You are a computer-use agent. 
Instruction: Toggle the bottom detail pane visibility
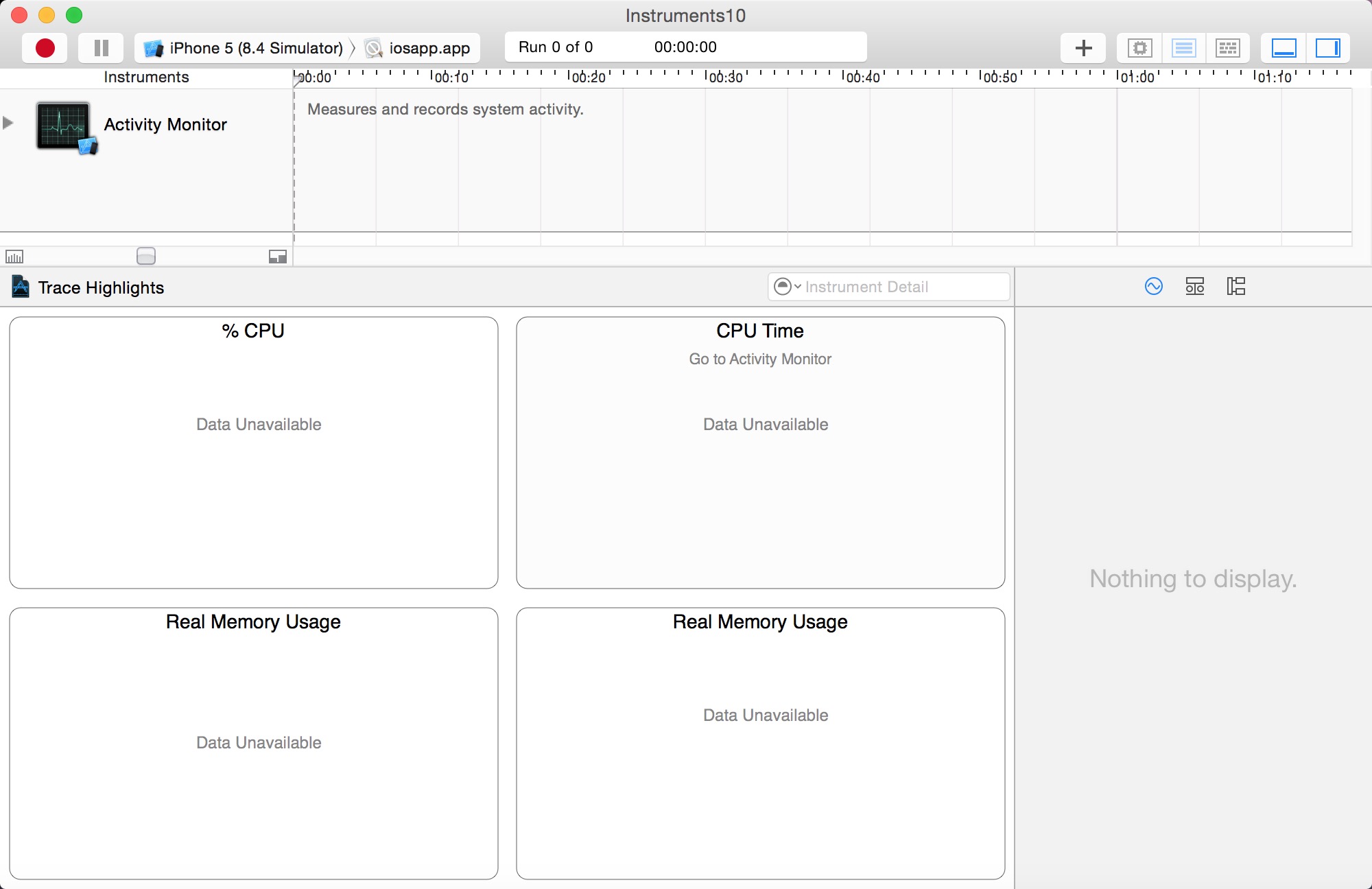tap(1284, 48)
